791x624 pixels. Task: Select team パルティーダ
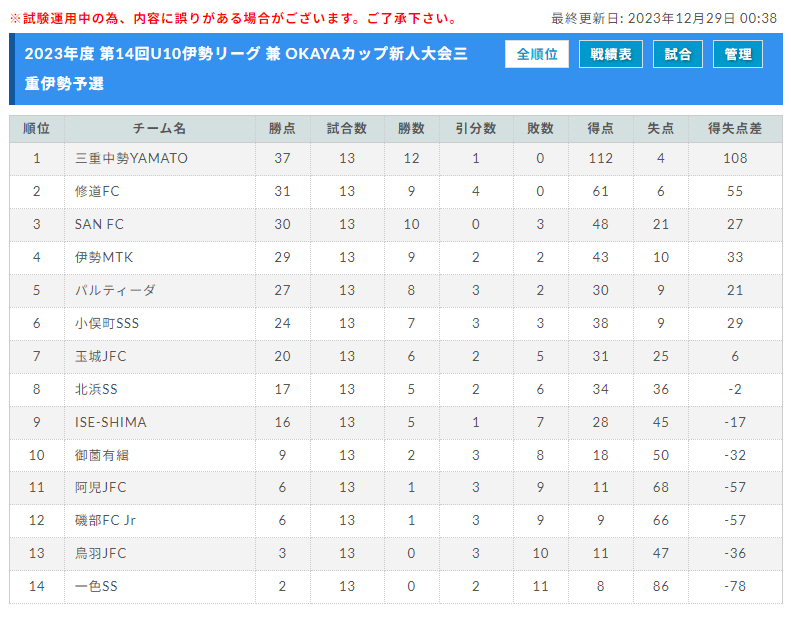click(115, 291)
